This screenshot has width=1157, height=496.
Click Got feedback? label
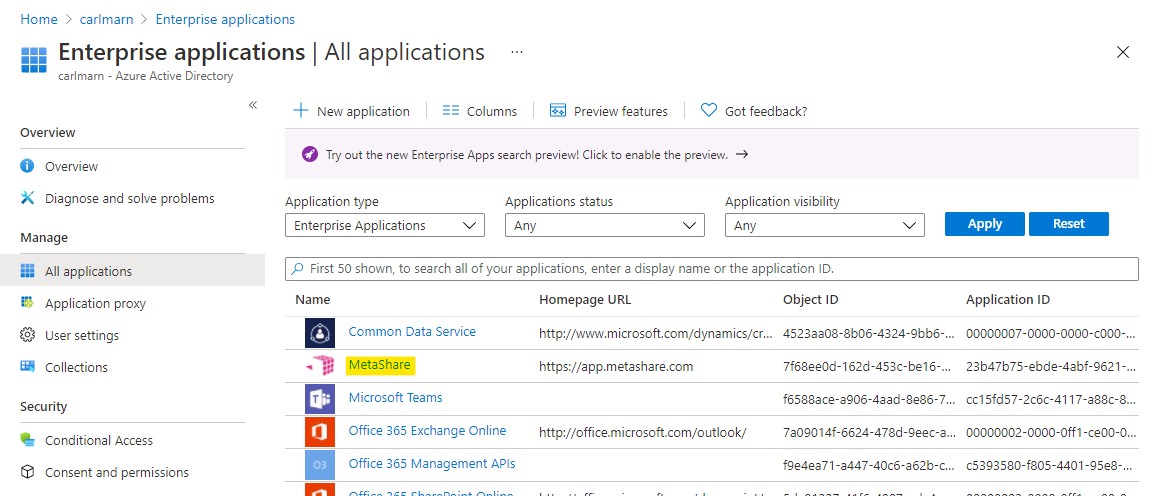[766, 111]
